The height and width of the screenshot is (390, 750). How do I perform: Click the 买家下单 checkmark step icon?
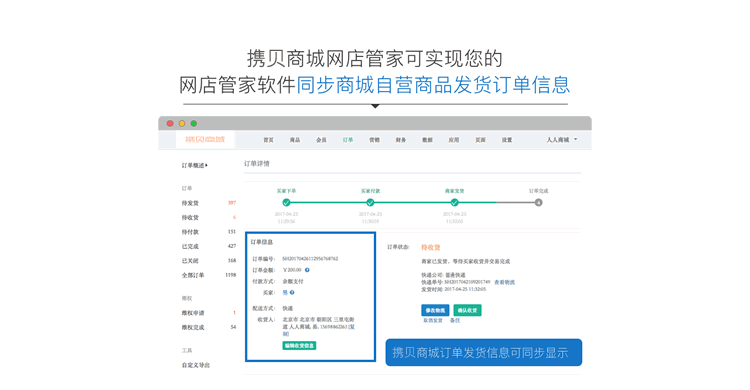click(286, 202)
